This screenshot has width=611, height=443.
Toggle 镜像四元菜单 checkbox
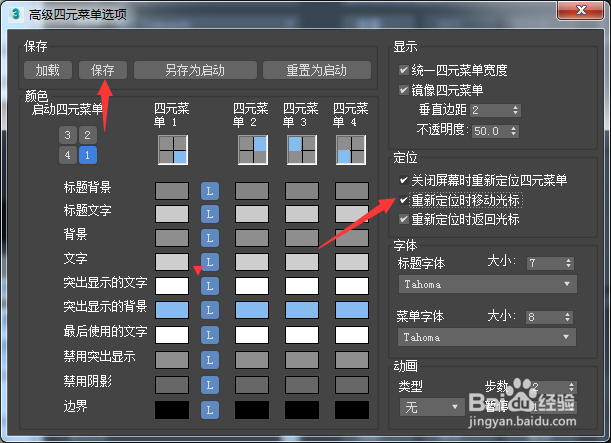(404, 90)
